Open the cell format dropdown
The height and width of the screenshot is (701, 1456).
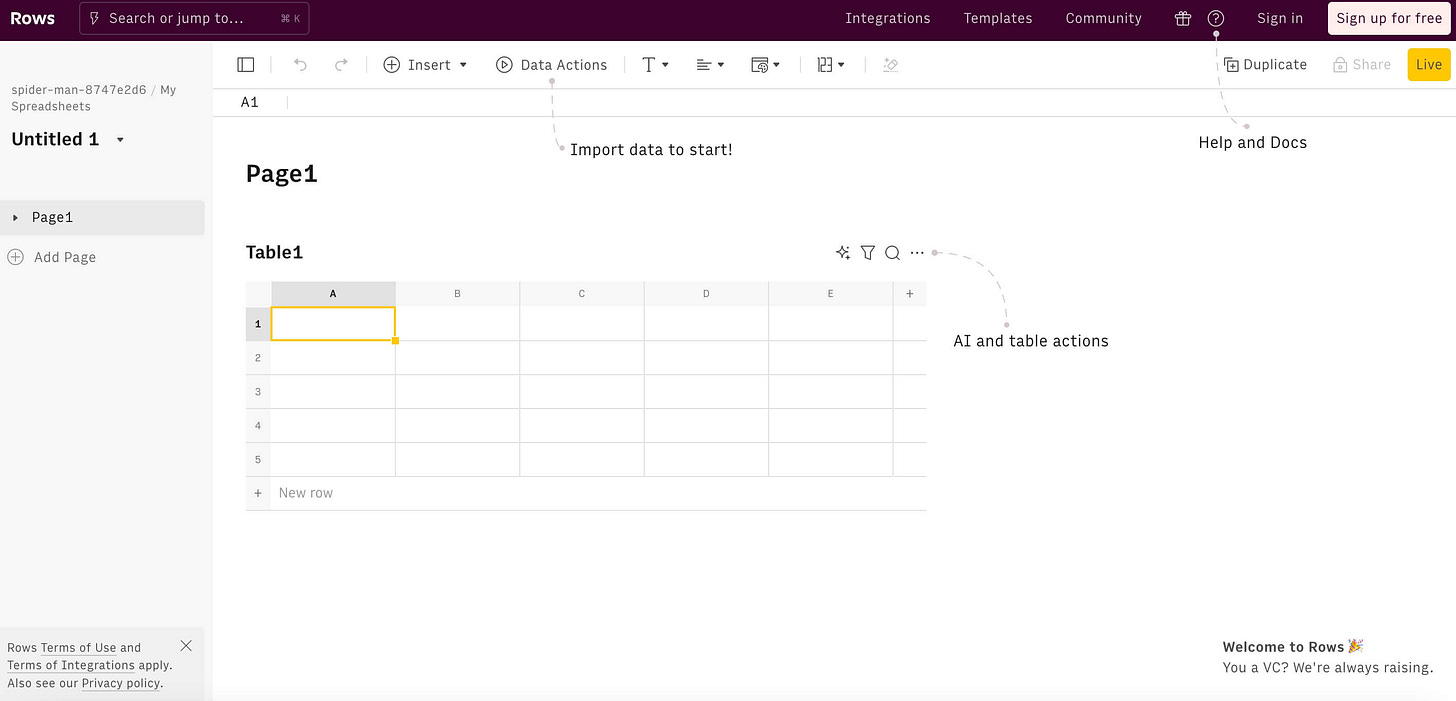coord(765,65)
